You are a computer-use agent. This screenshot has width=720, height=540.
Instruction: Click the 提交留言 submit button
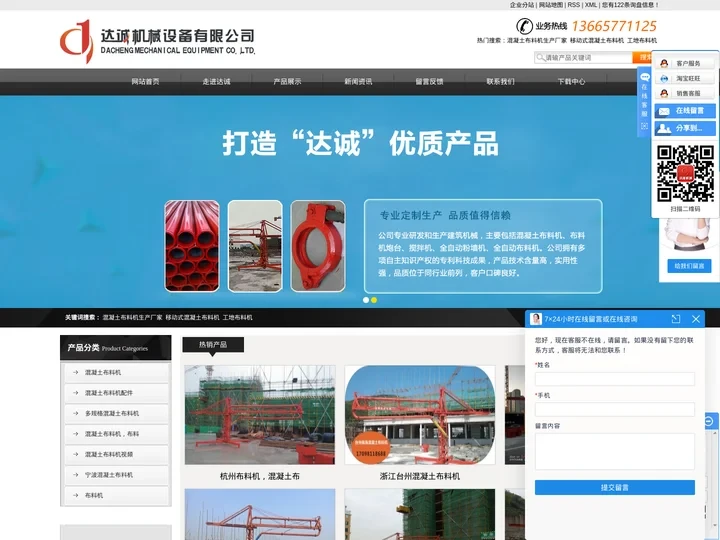(614, 488)
